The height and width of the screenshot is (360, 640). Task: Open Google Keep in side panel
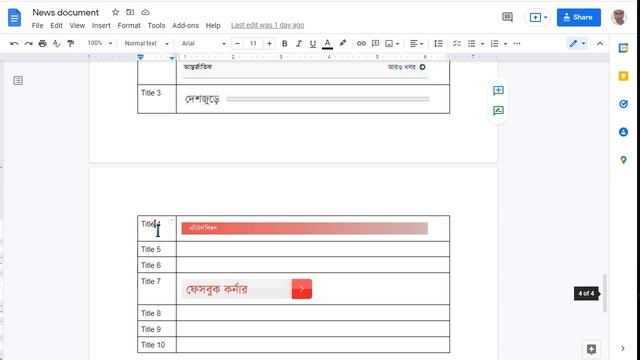tap(623, 76)
